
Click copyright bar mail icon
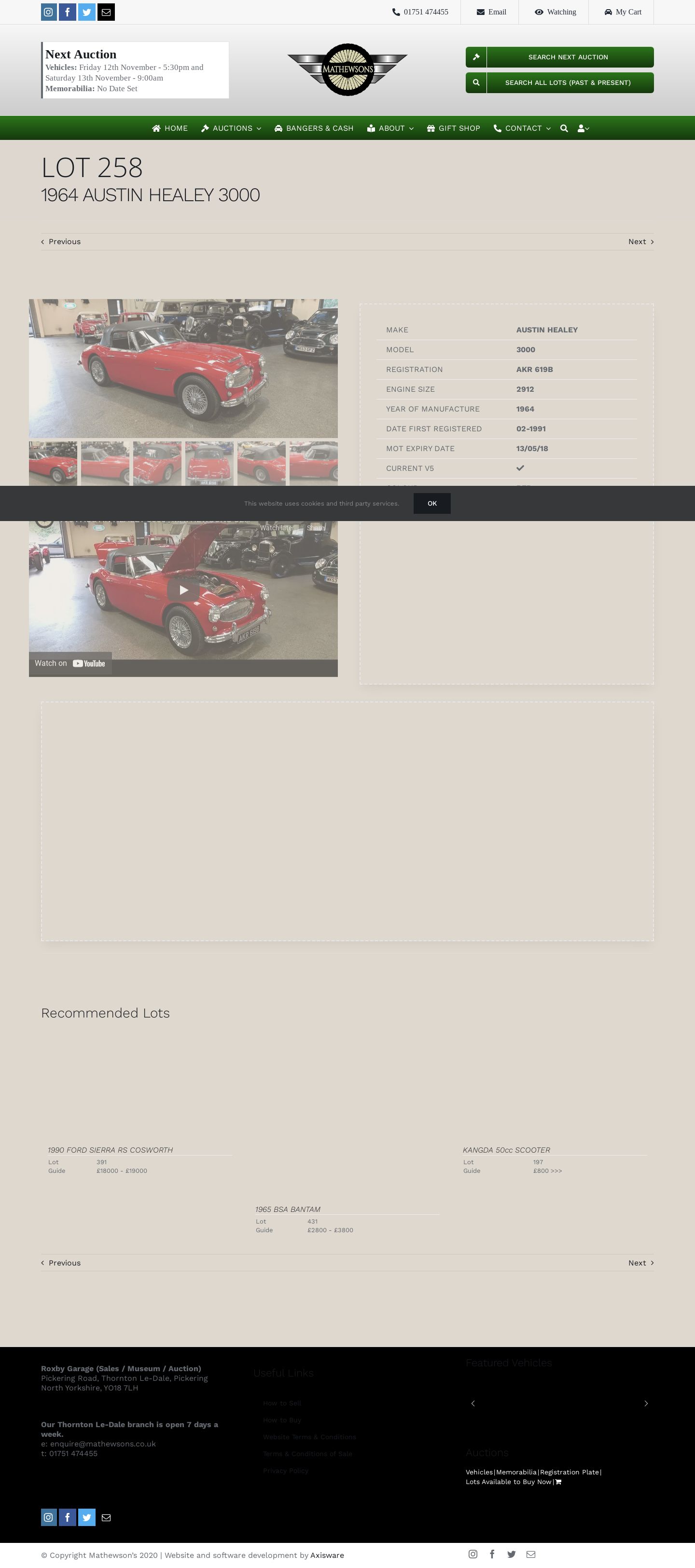point(531,1554)
